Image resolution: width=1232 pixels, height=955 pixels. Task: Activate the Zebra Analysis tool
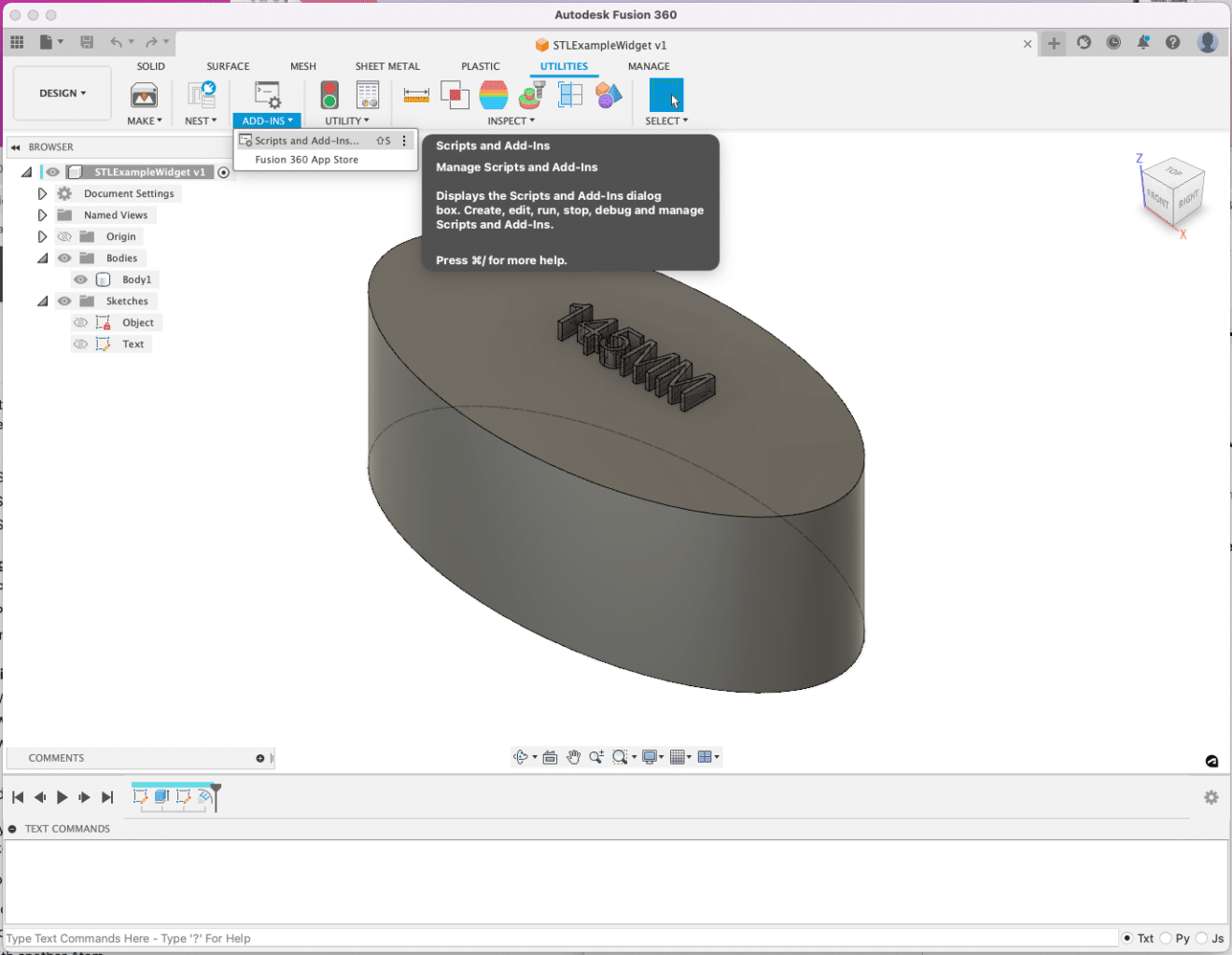(x=493, y=94)
